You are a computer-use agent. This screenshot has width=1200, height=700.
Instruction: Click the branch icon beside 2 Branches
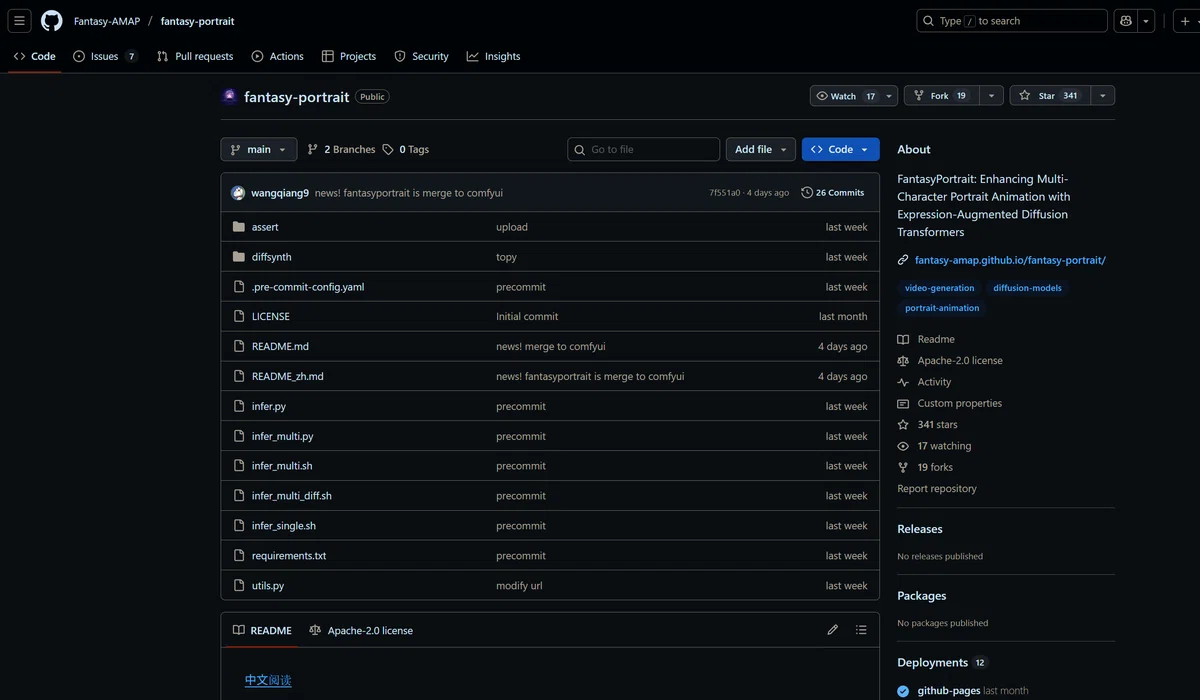[313, 149]
